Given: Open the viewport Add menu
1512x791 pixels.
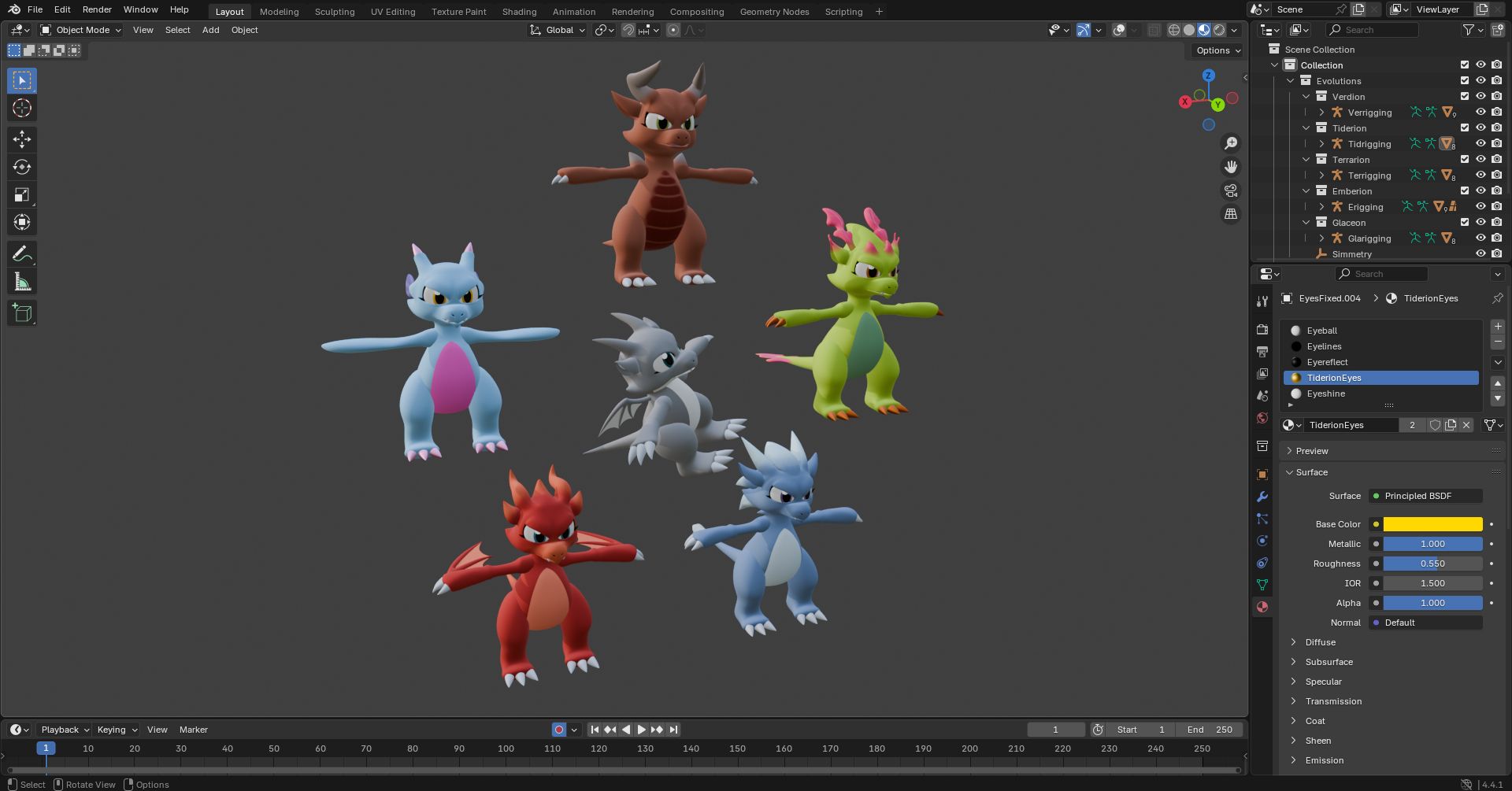Looking at the screenshot, I should [210, 30].
